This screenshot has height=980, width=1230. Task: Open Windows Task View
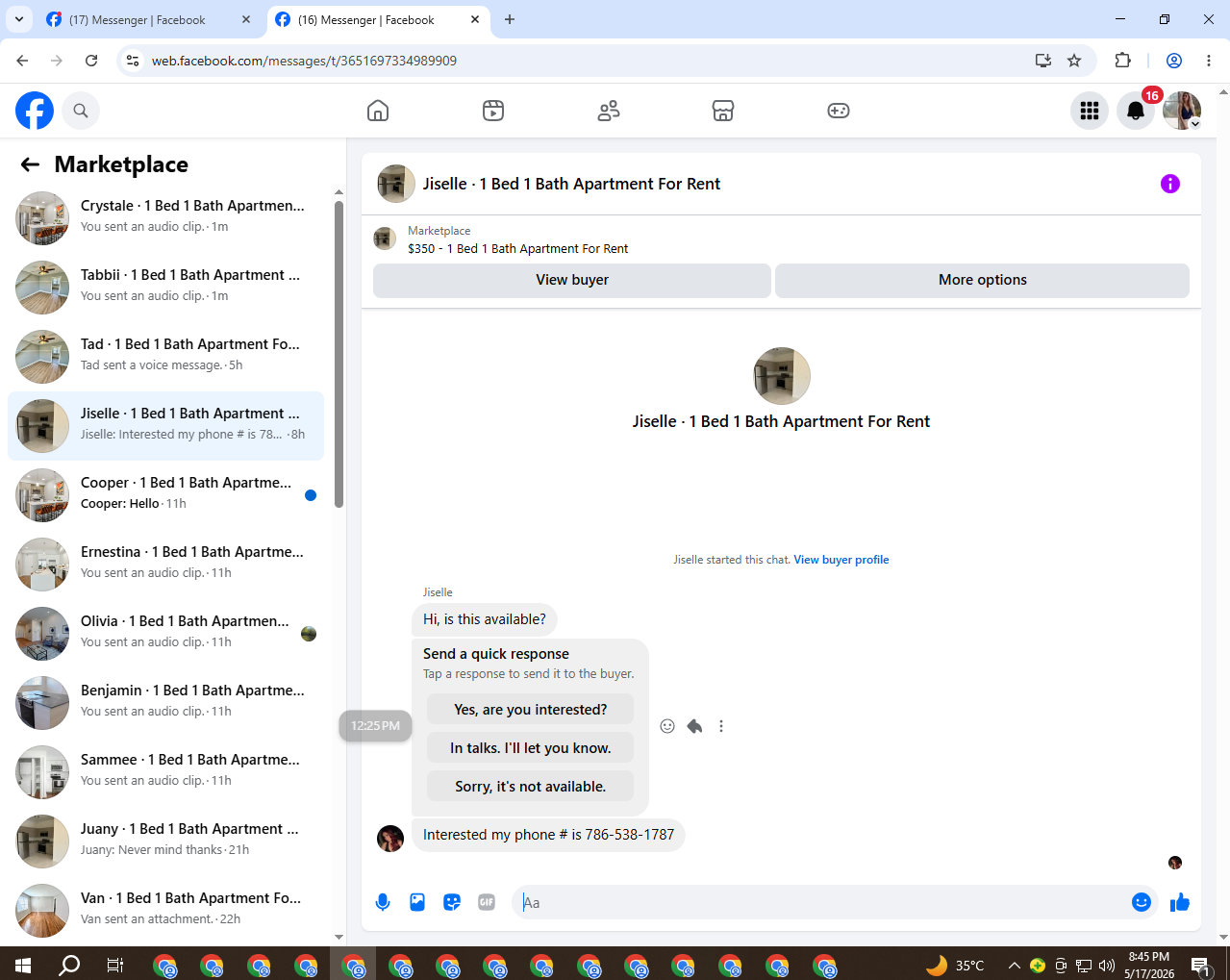[x=115, y=965]
